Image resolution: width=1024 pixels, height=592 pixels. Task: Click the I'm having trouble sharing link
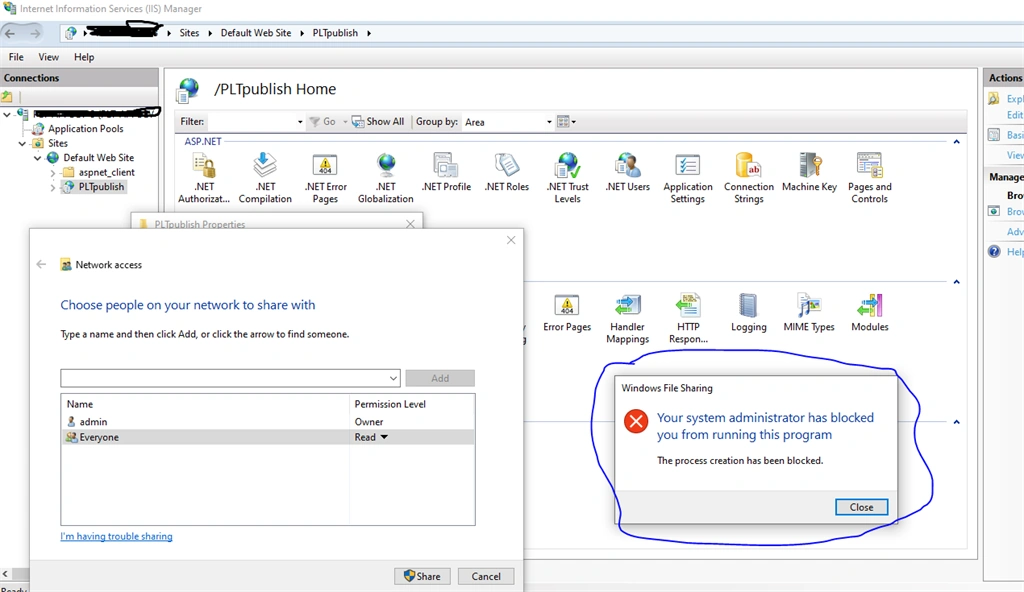116,536
